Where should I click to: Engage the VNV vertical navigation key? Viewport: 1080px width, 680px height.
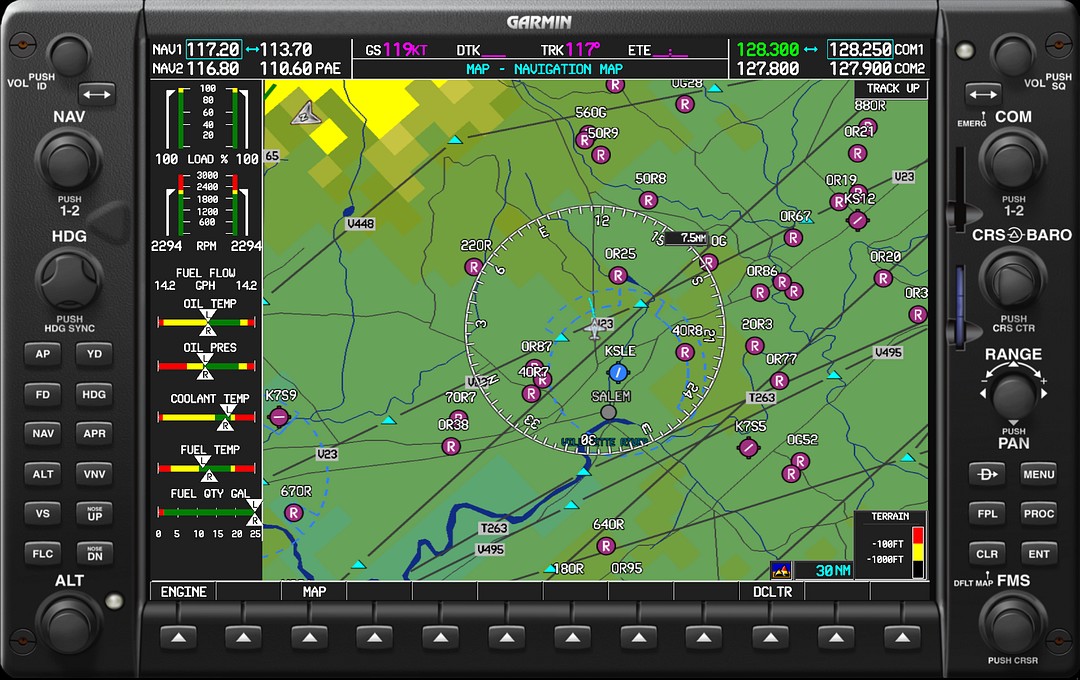tap(94, 474)
